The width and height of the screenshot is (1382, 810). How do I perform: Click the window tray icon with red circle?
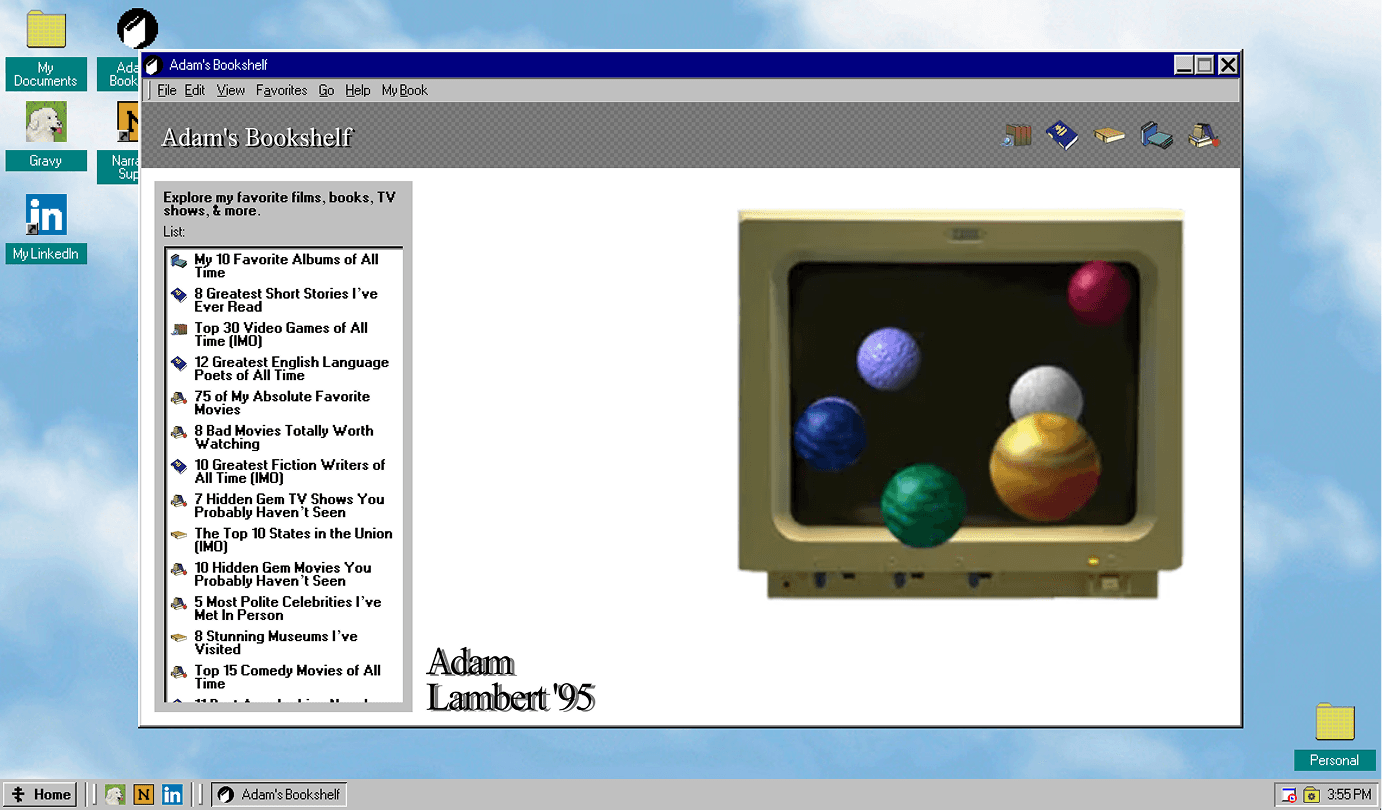1289,795
